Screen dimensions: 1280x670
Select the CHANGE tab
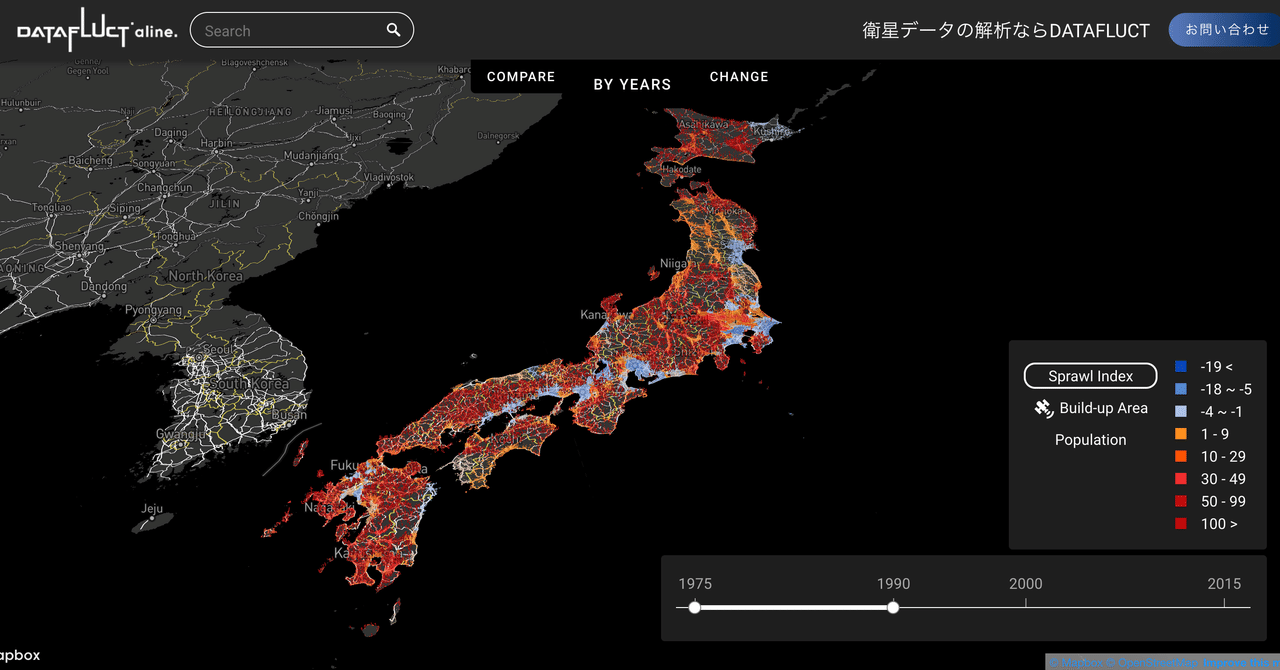(738, 76)
